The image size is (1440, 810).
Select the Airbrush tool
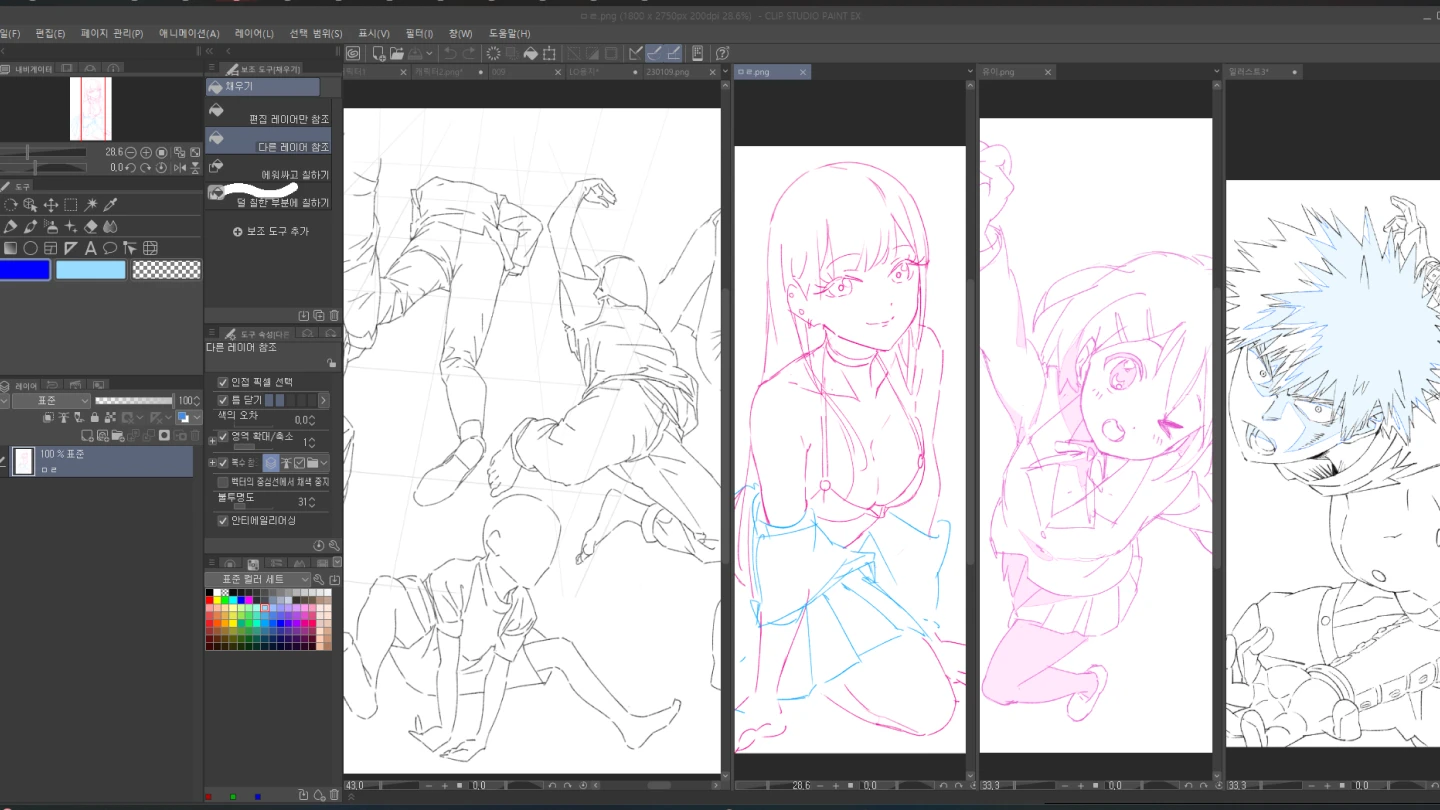[51, 227]
